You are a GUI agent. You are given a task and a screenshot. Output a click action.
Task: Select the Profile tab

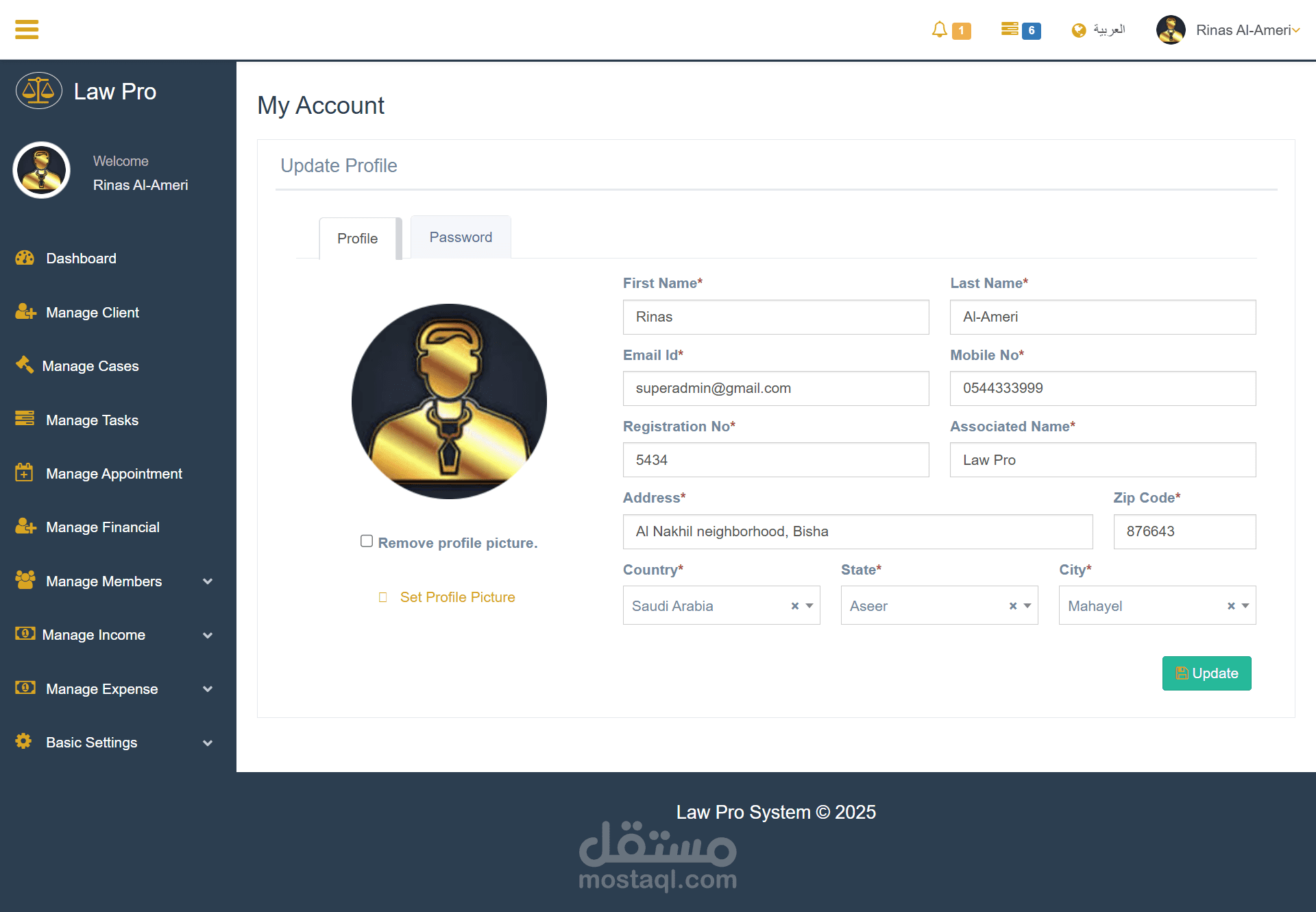click(x=357, y=239)
